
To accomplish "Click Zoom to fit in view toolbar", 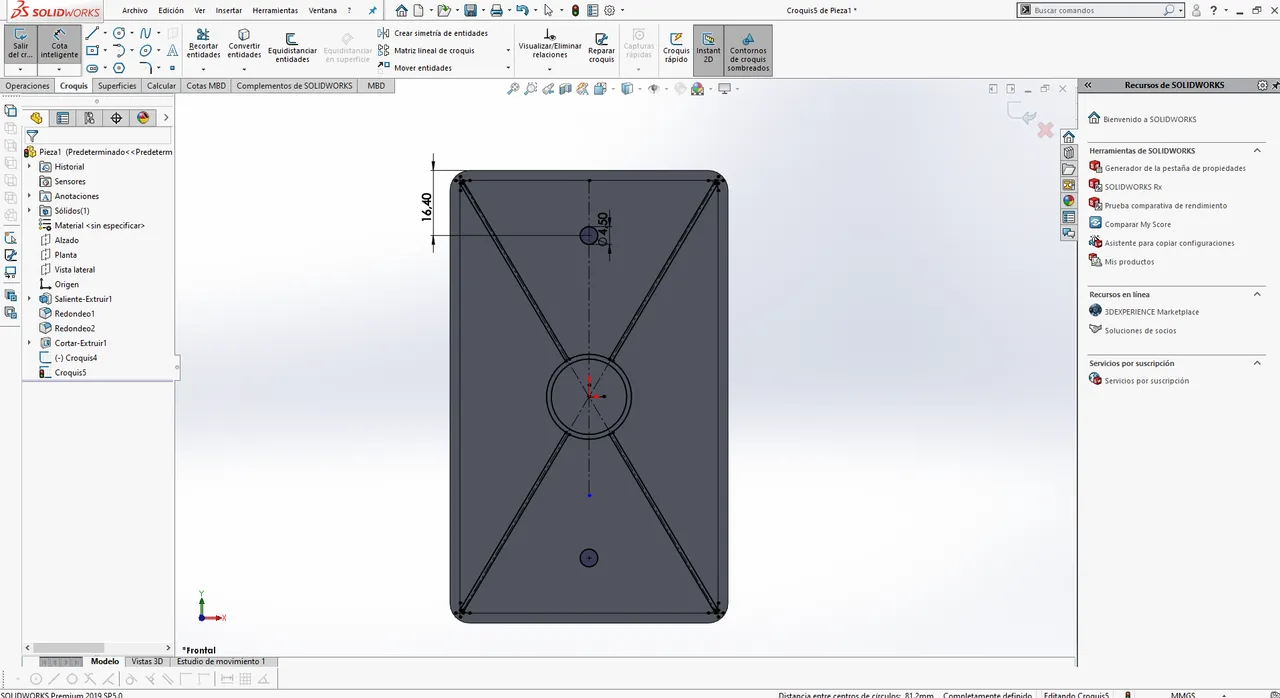I will (513, 89).
